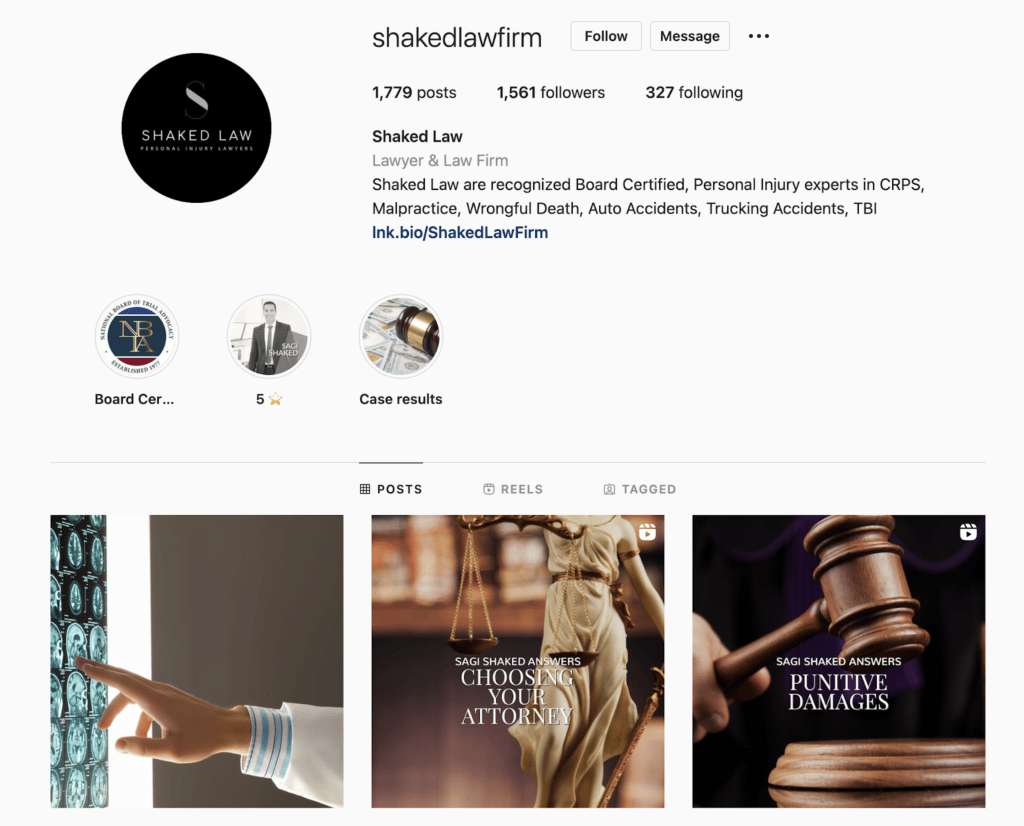Viewport: 1024px width, 826px height.
Task: View the 1,561 followers list
Action: coord(551,93)
